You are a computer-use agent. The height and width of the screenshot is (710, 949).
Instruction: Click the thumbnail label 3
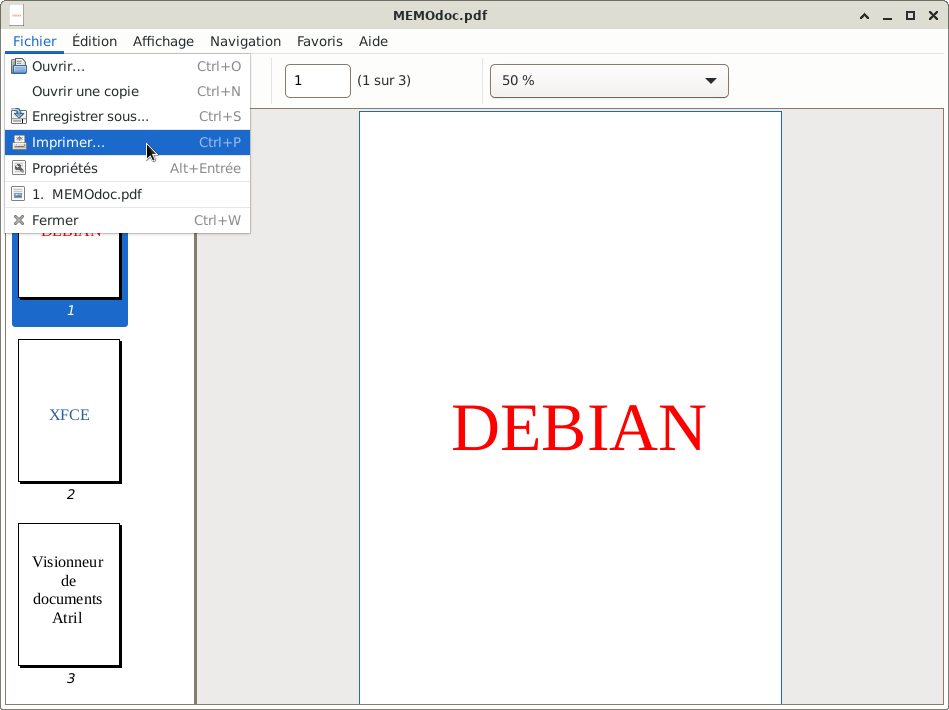point(70,679)
